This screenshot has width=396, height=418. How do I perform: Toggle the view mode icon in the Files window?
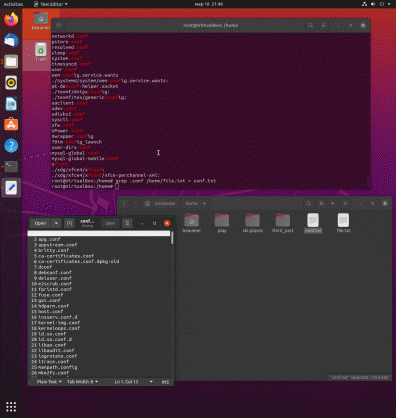click(x=322, y=203)
